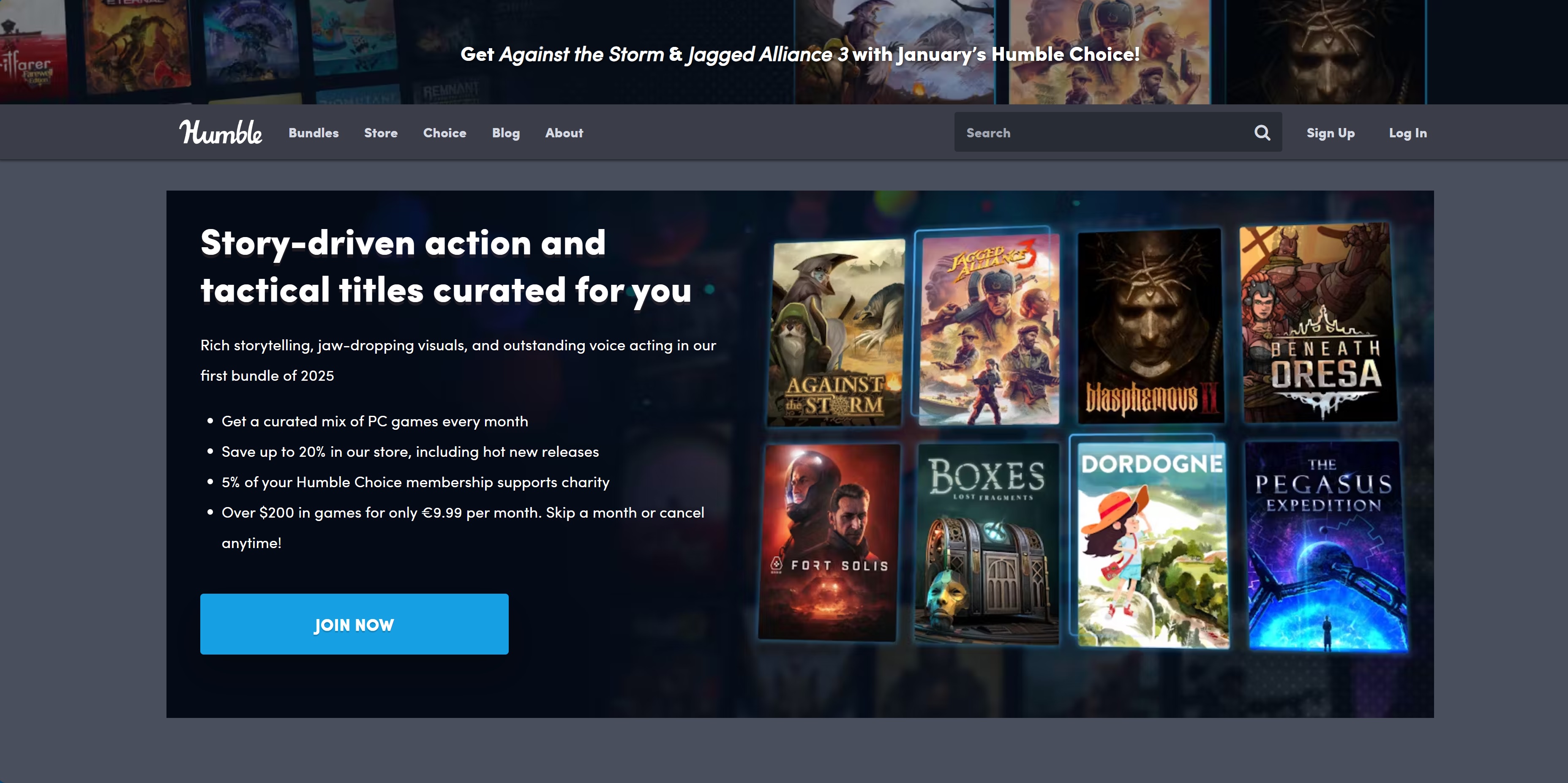Select the Blasphemous II cover art
The image size is (1568, 783).
(x=1150, y=326)
